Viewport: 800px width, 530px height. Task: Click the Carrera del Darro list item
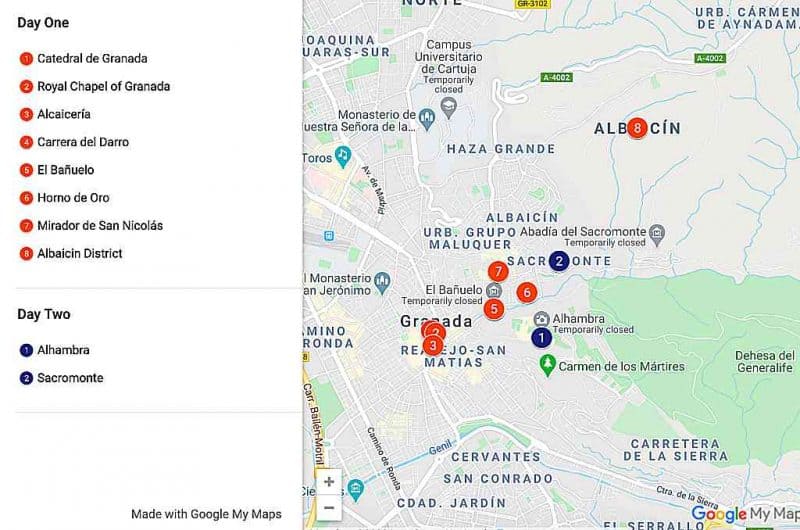[x=83, y=142]
